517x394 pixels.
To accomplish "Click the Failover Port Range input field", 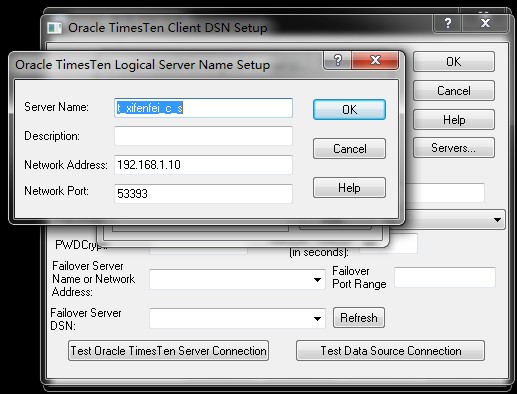I will tap(445, 277).
